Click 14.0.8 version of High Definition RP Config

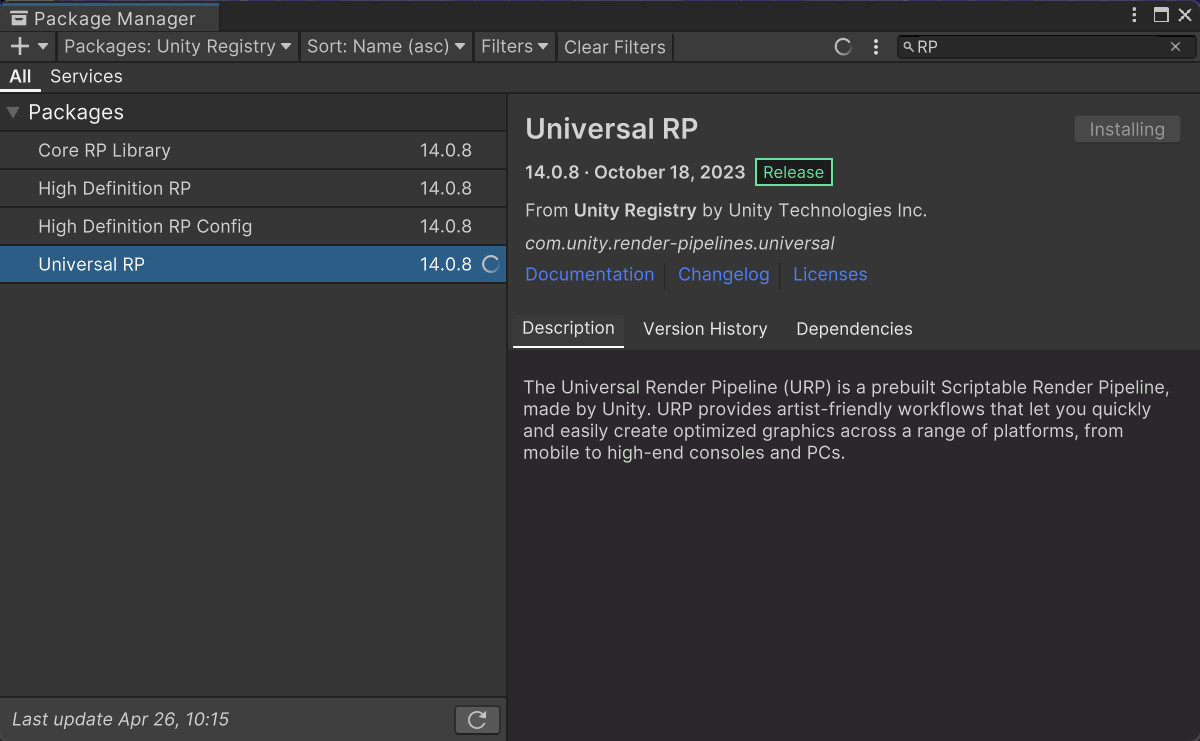click(446, 227)
